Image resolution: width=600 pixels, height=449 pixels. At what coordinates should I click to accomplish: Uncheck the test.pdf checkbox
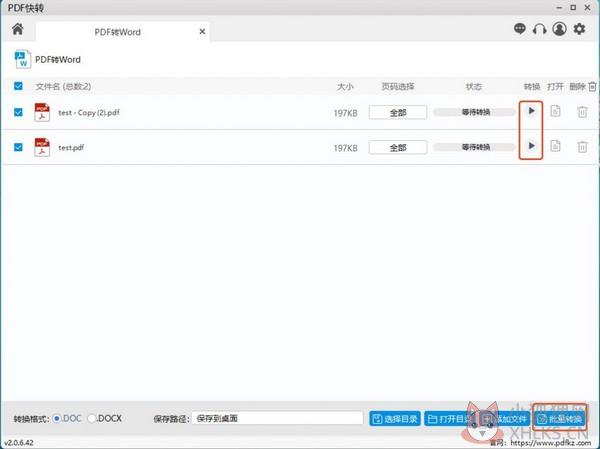18,147
